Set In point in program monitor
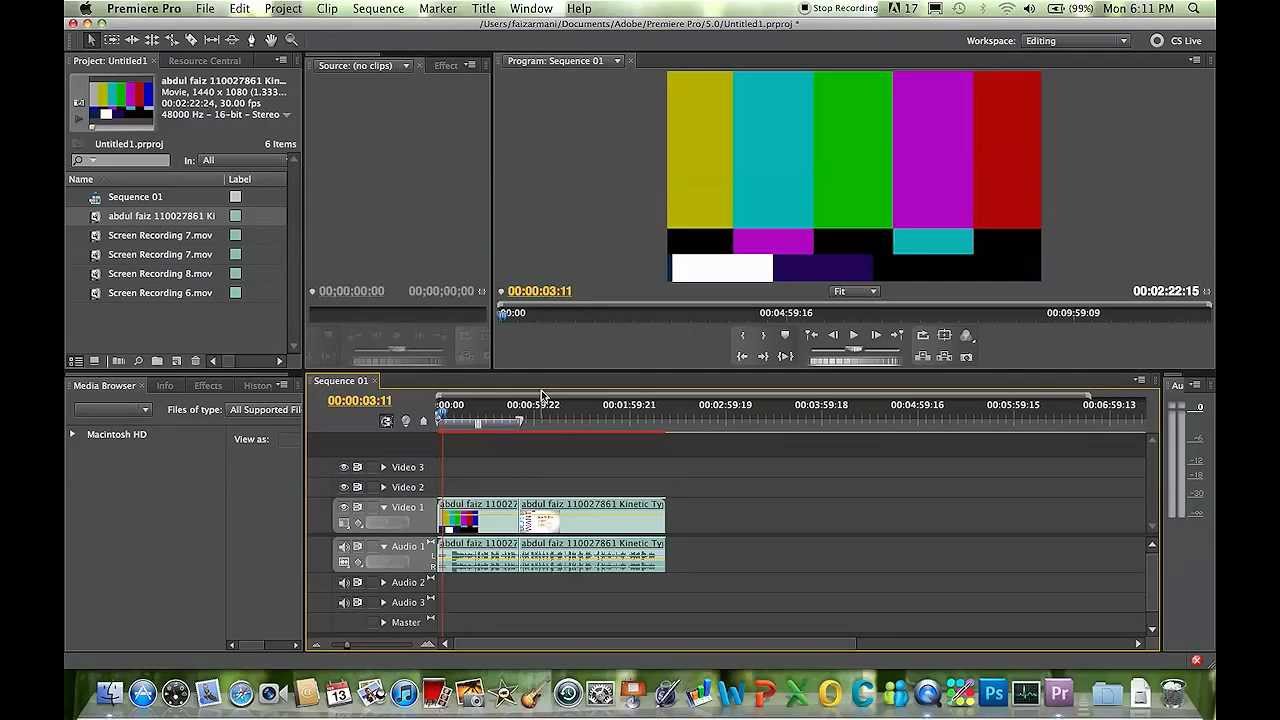The width and height of the screenshot is (1280, 720). pyautogui.click(x=742, y=335)
